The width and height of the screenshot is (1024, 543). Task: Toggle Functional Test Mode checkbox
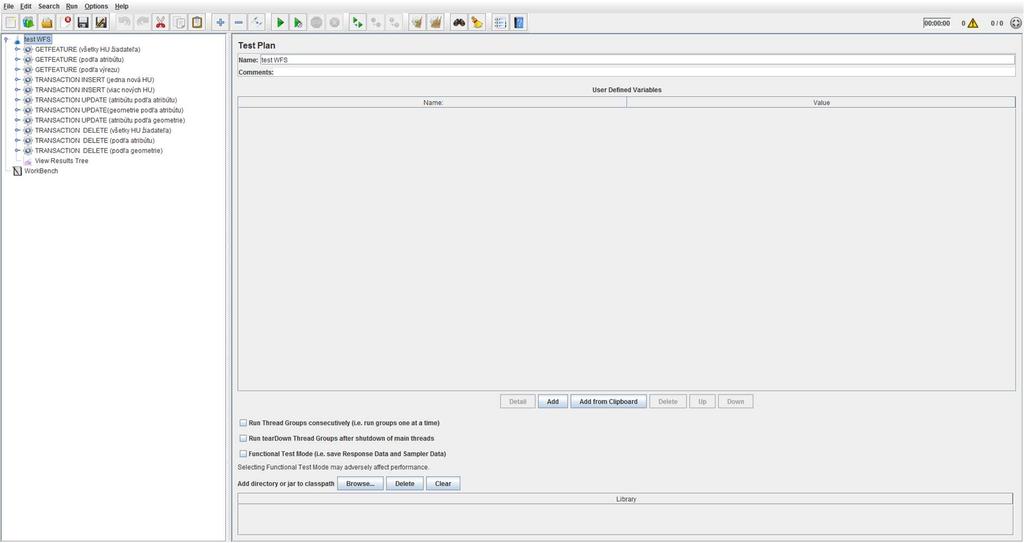pos(243,453)
